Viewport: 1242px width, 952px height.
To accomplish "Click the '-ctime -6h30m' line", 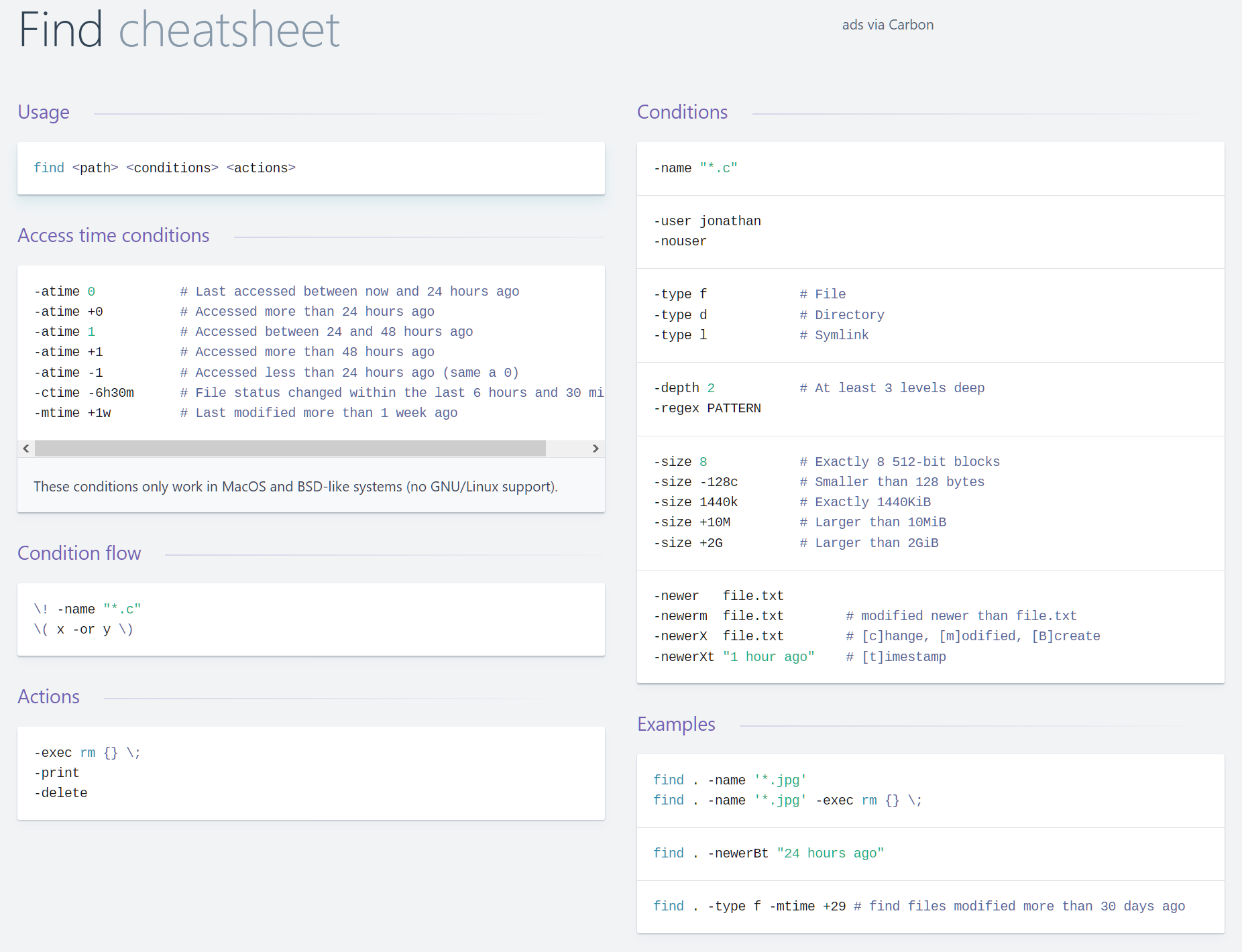I will (x=319, y=393).
